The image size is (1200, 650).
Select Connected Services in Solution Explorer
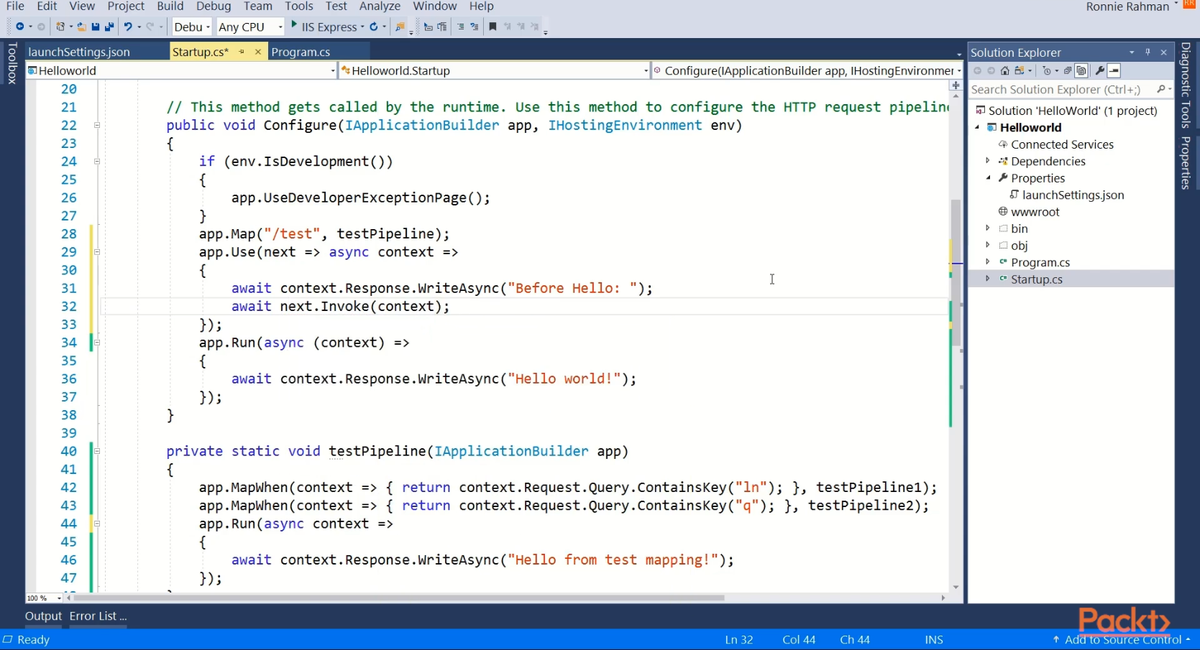point(1062,144)
